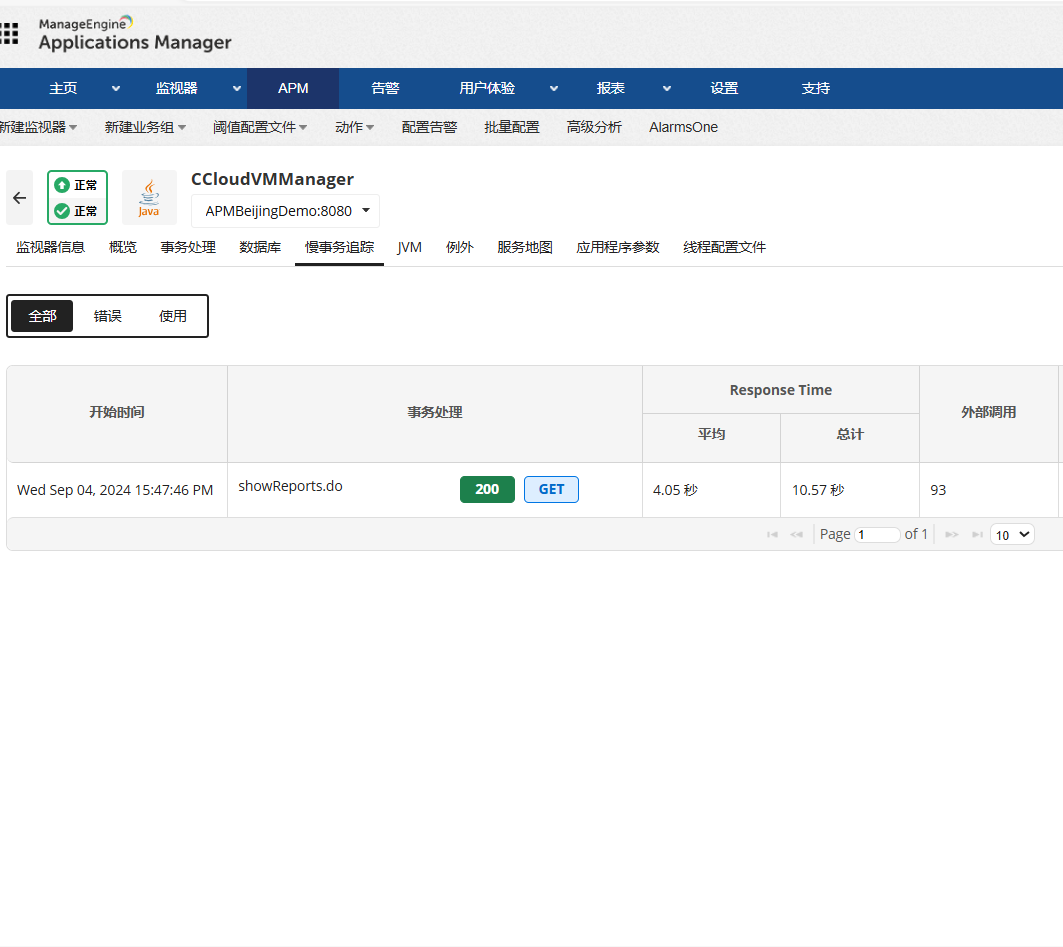Click the 开始时间 column header

[x=117, y=412]
